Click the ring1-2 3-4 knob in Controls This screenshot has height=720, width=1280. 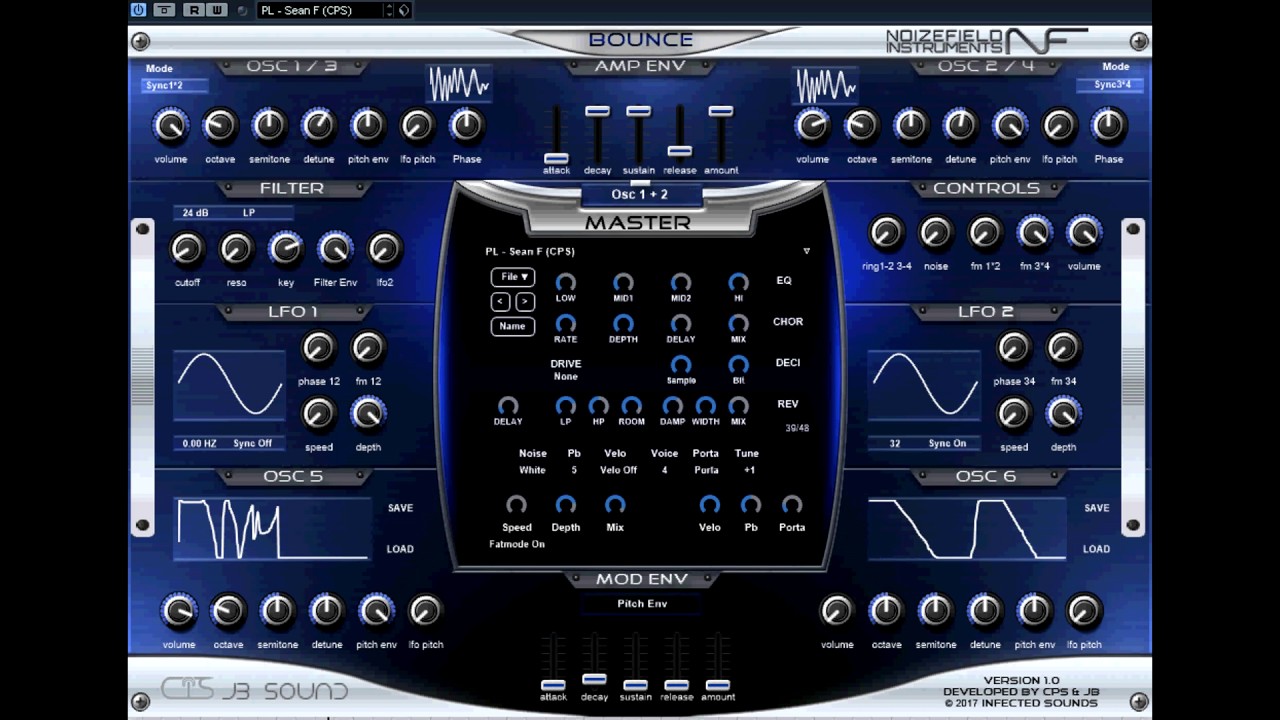click(x=886, y=233)
